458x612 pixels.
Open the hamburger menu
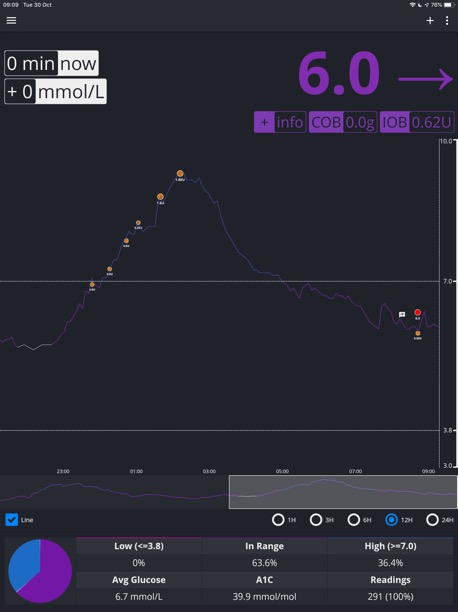pyautogui.click(x=11, y=20)
